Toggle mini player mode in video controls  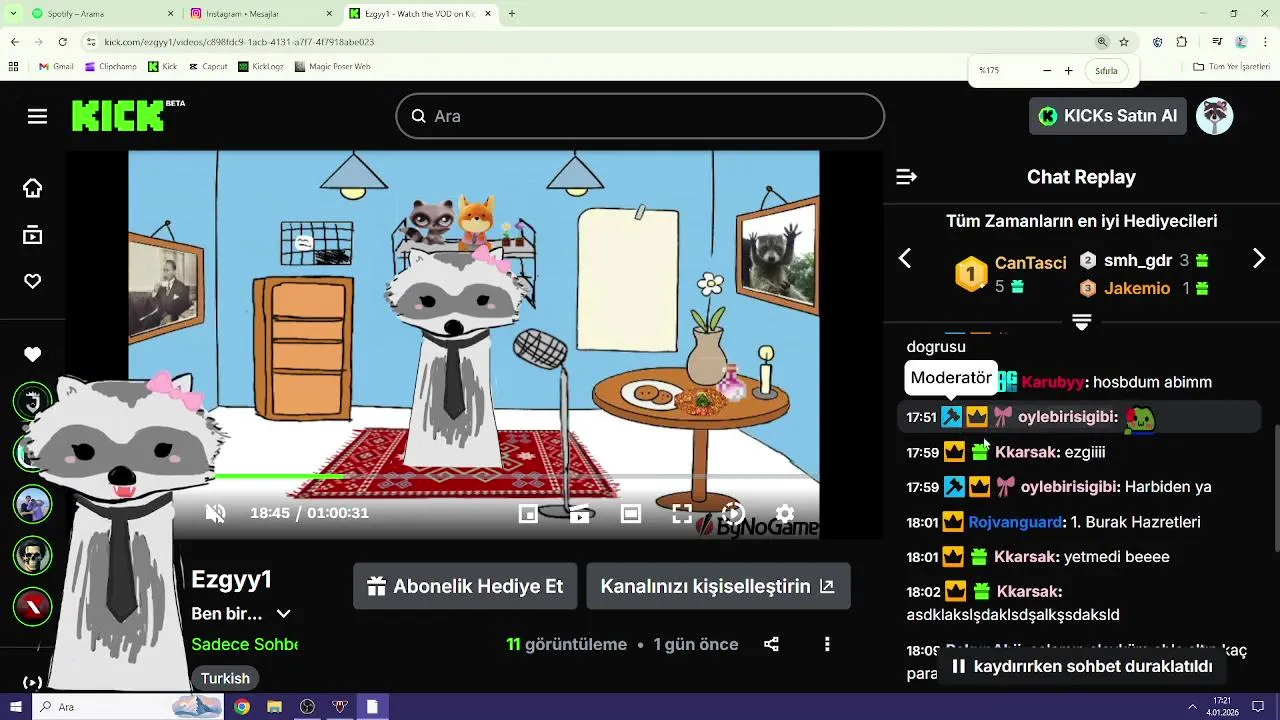coord(528,514)
